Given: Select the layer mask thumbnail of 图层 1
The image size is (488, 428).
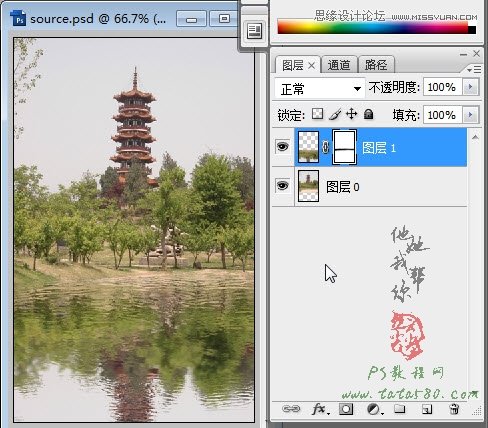Looking at the screenshot, I should click(x=345, y=147).
